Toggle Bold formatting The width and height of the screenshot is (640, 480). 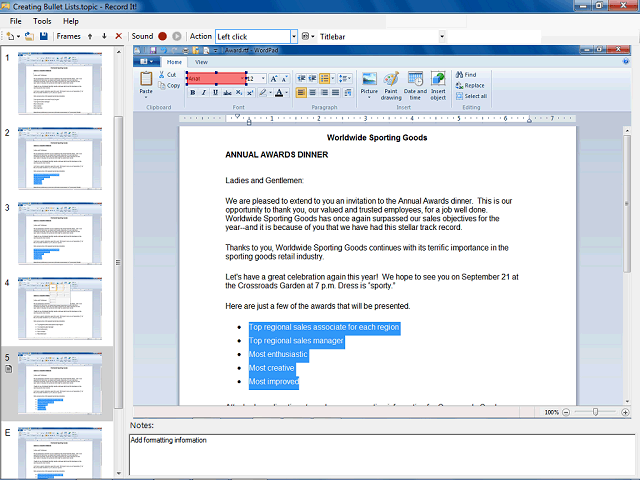pyautogui.click(x=193, y=93)
